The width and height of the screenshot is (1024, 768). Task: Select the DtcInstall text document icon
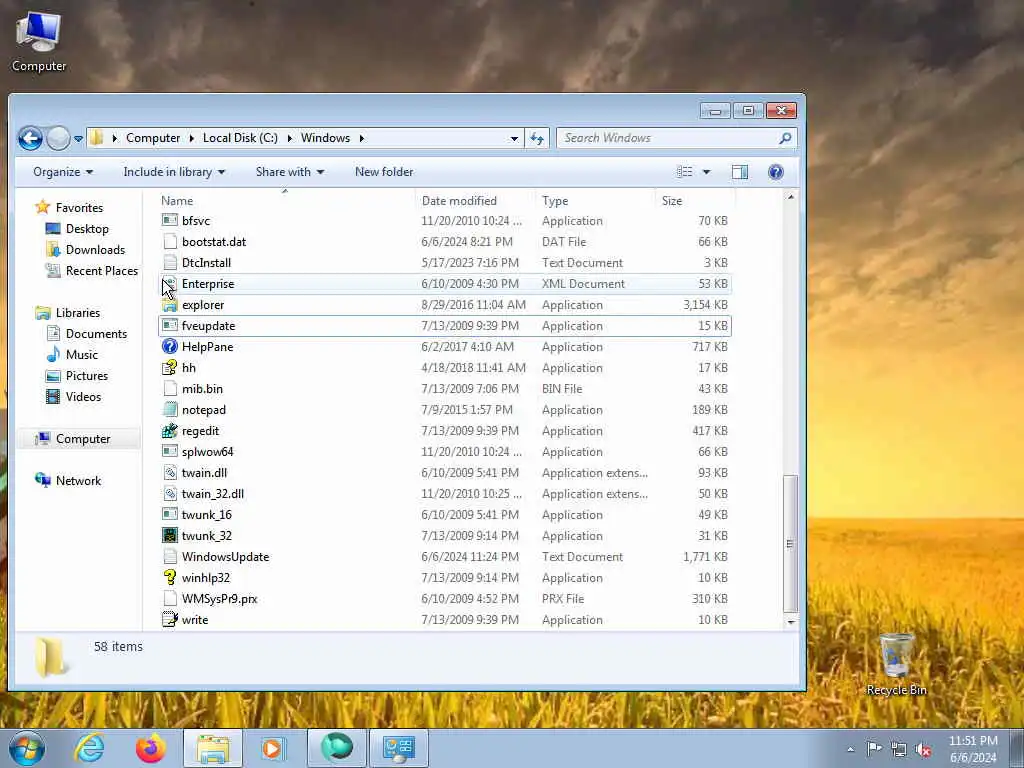tap(170, 263)
